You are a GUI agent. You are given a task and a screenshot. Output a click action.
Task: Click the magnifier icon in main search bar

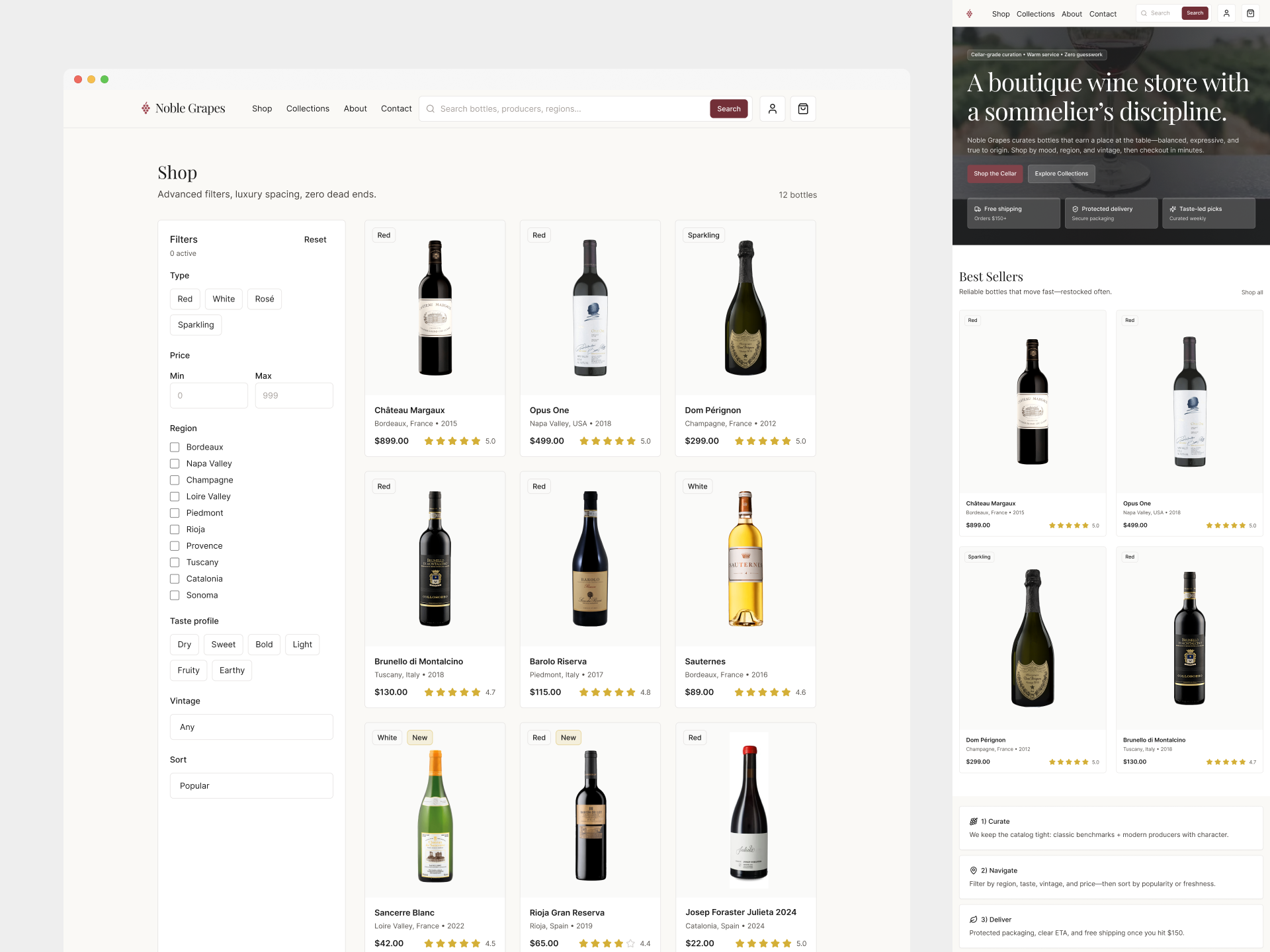(431, 109)
